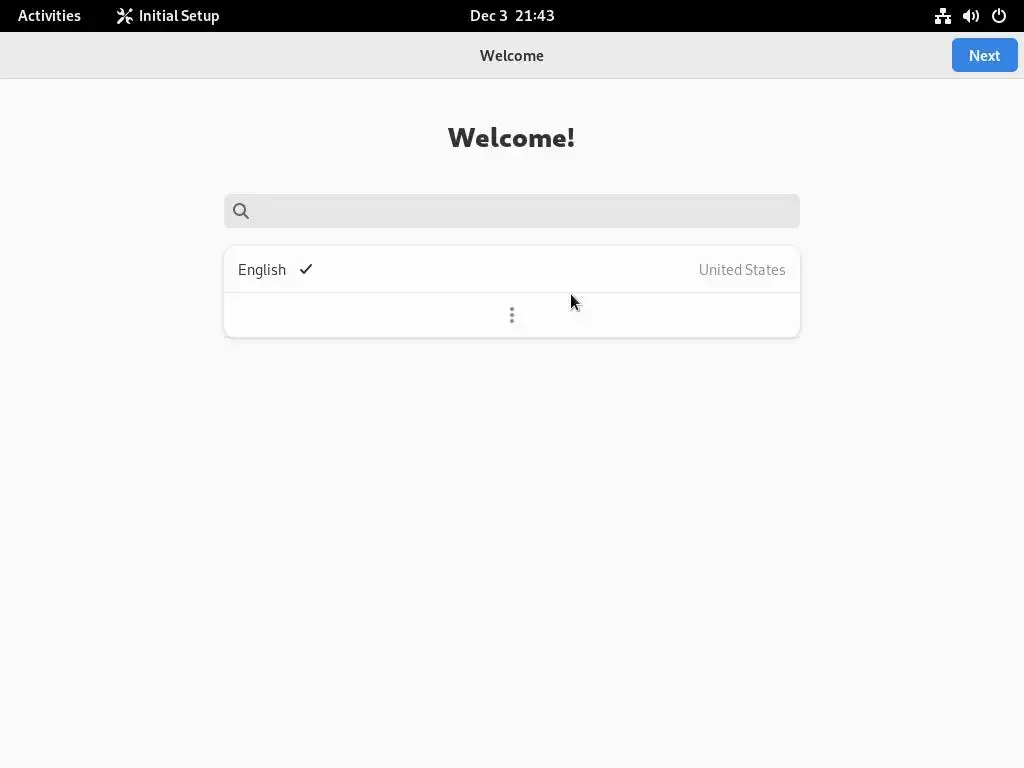Open the Activities overview

pos(49,16)
